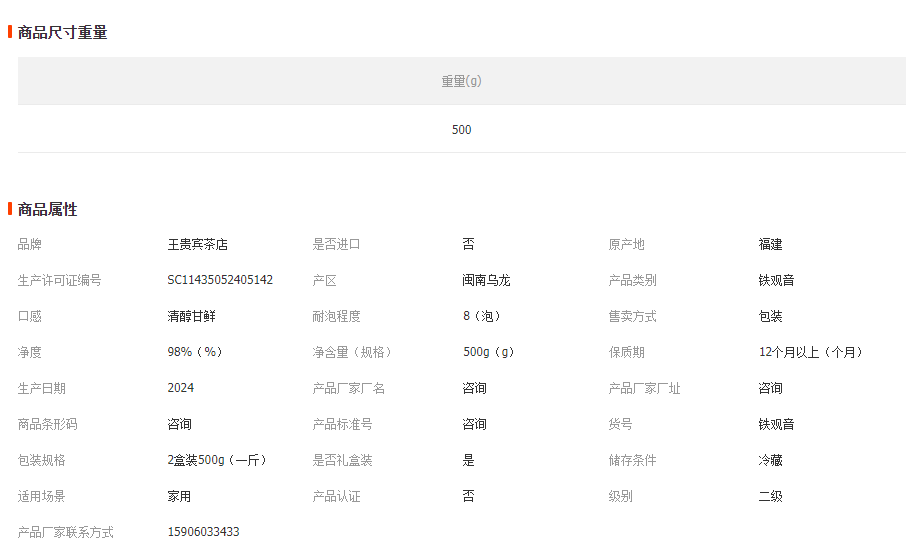Click the weight value 500 in table

(461, 130)
